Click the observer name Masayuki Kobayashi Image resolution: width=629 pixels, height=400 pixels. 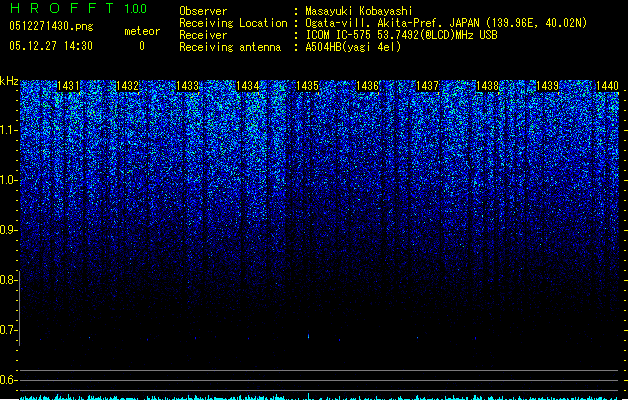(x=359, y=11)
